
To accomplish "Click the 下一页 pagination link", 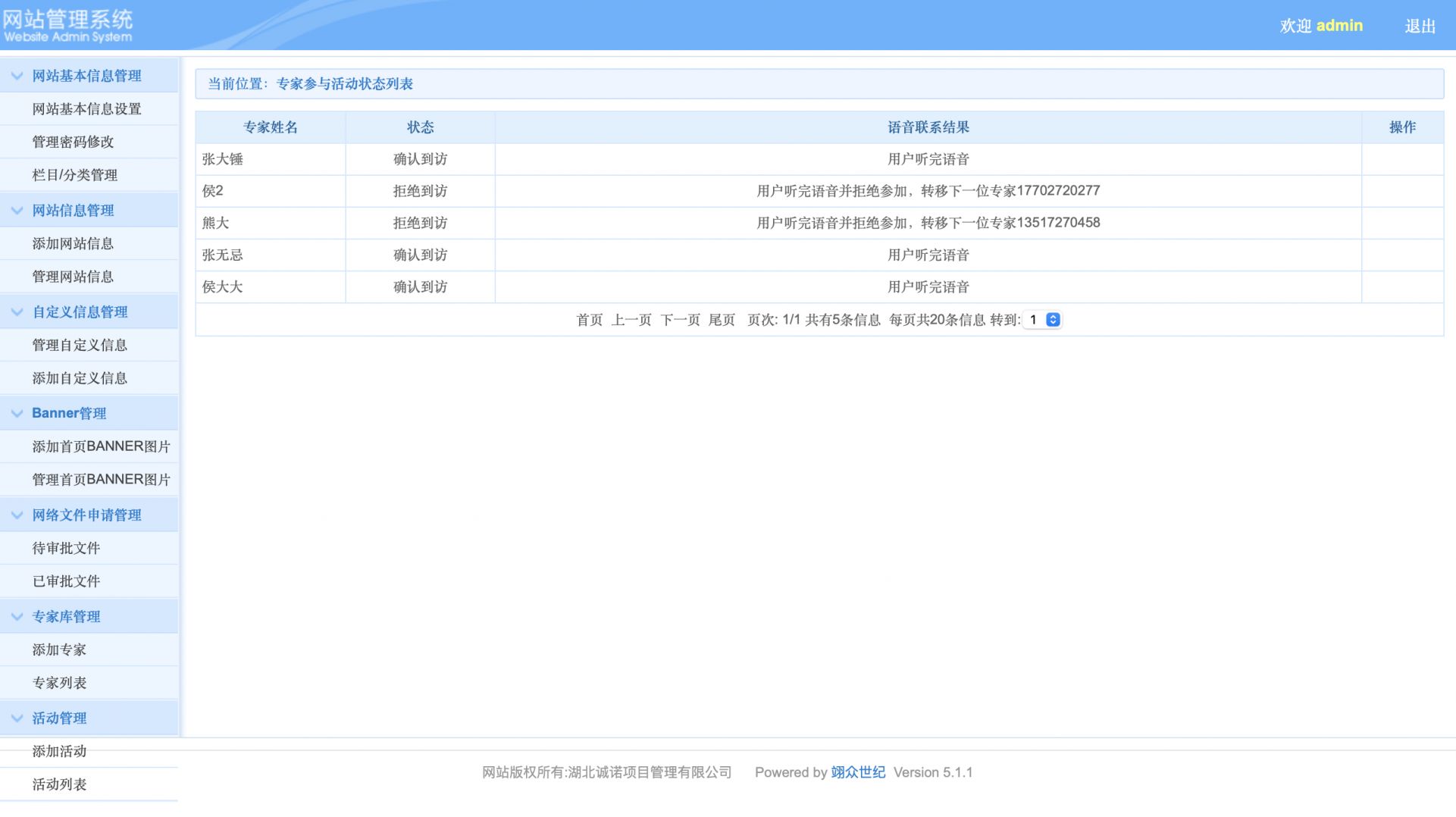I will tap(680, 320).
